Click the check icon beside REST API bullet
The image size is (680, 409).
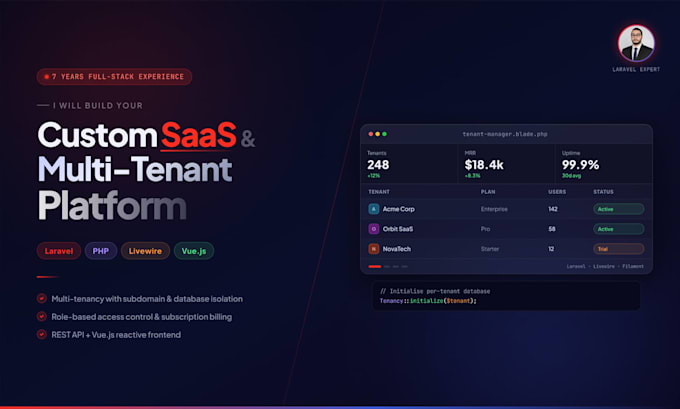coord(42,334)
